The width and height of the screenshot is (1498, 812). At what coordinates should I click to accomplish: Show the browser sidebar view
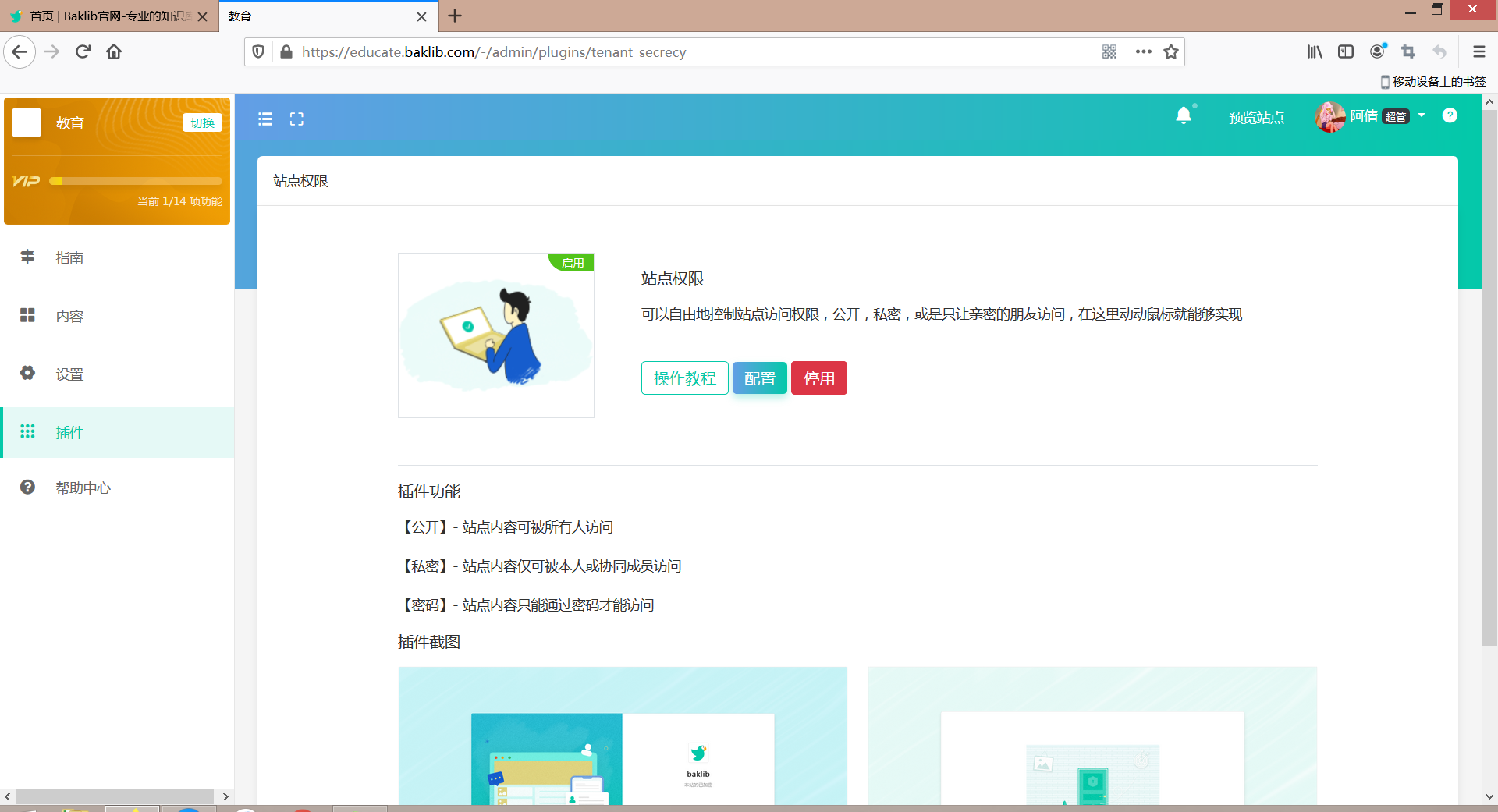pyautogui.click(x=1346, y=52)
